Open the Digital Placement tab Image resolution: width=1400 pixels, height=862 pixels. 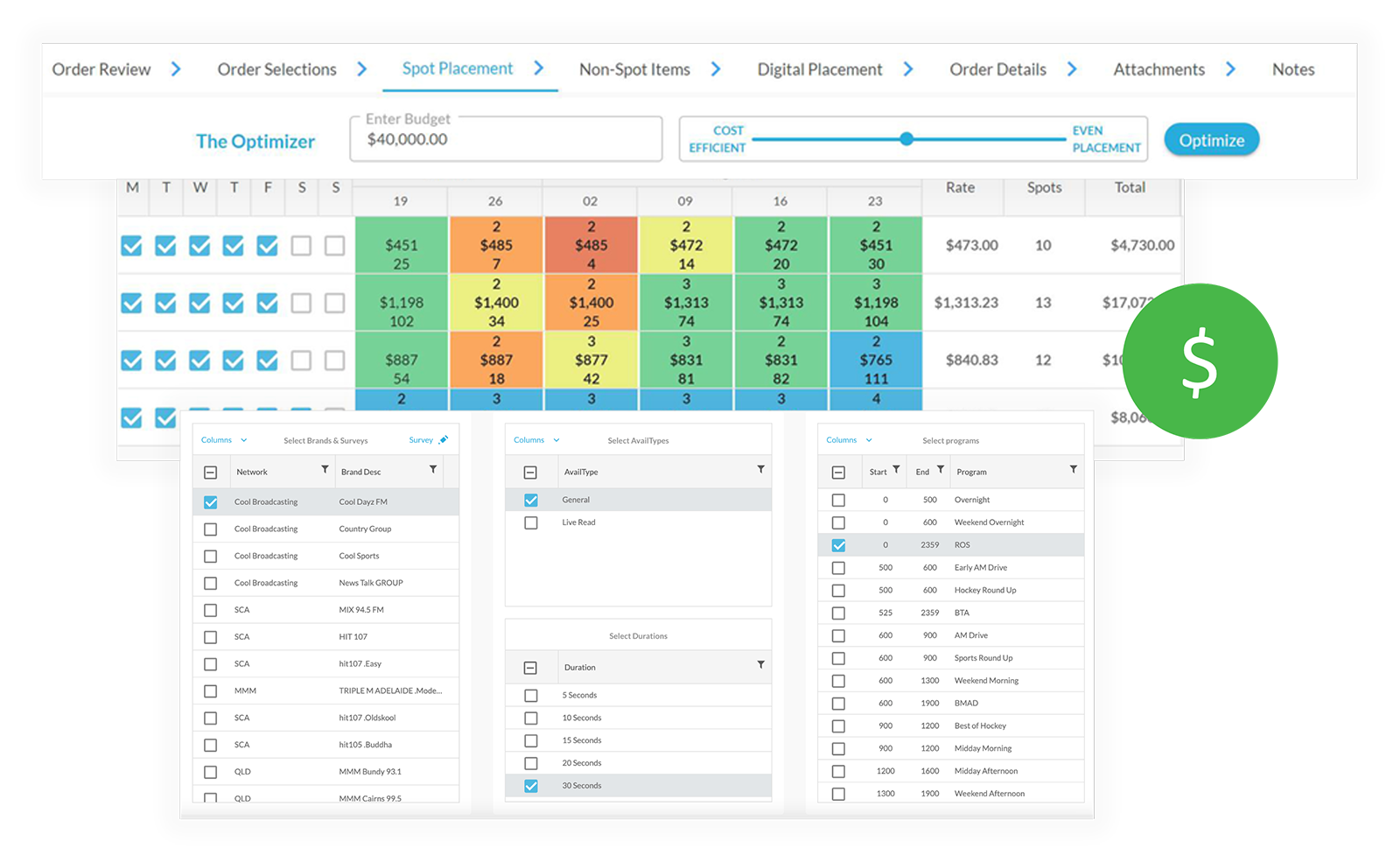click(x=820, y=69)
